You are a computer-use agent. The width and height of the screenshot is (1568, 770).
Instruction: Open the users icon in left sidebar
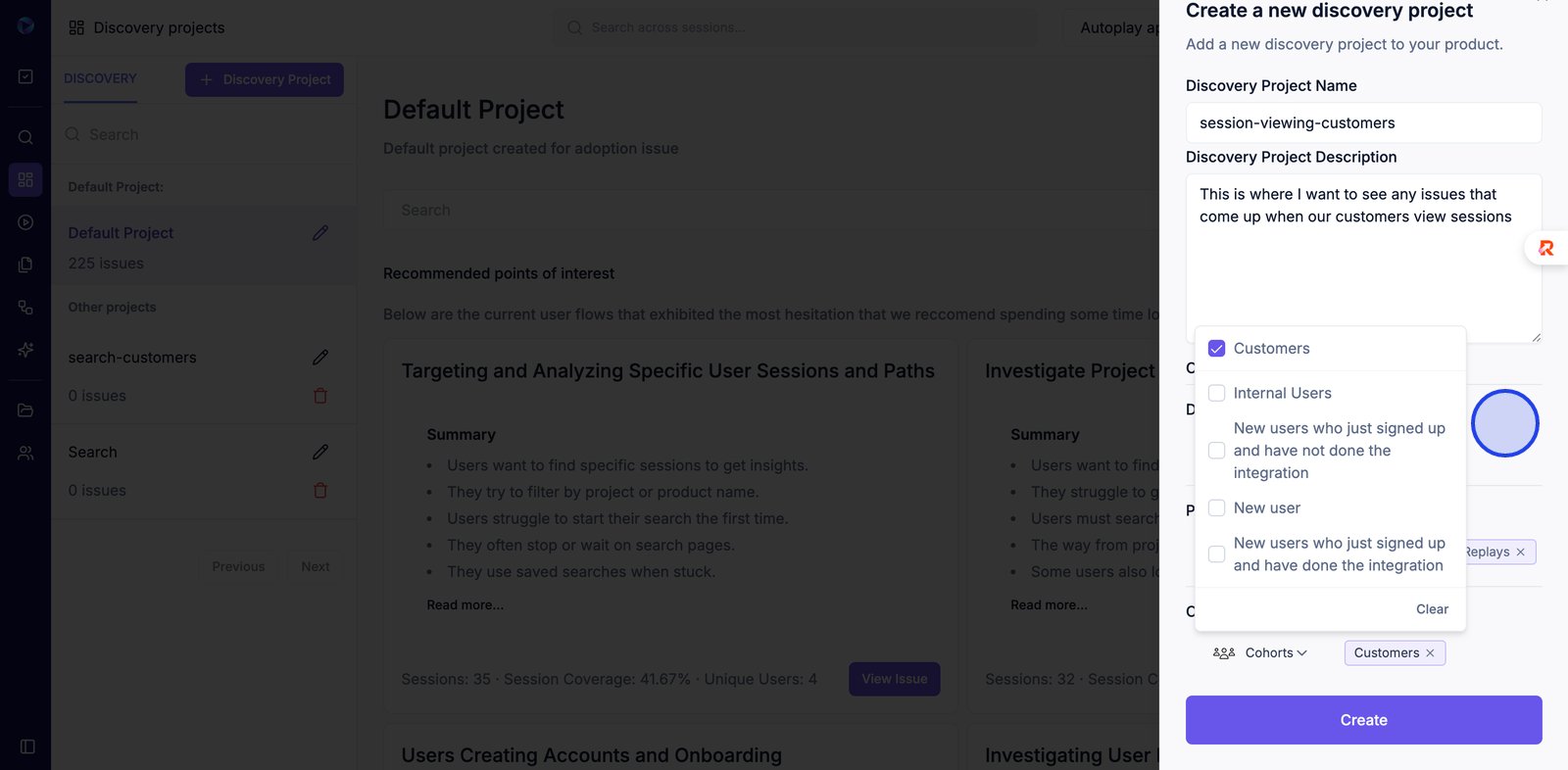[x=26, y=454]
